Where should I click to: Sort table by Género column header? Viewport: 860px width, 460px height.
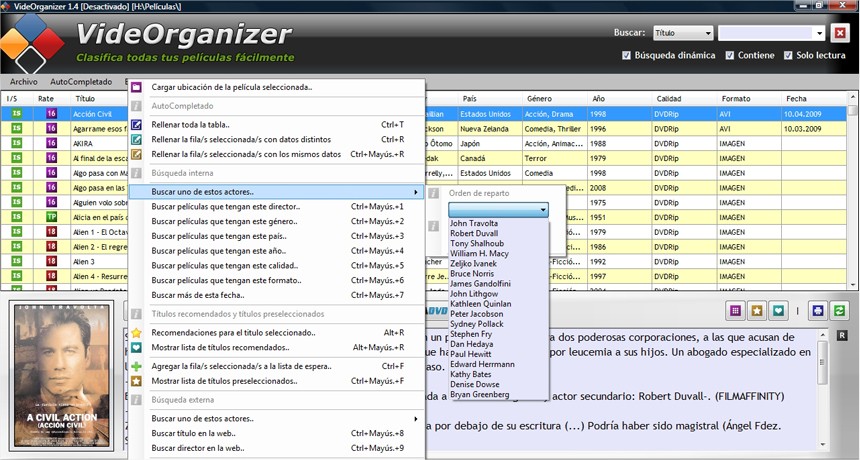(554, 99)
